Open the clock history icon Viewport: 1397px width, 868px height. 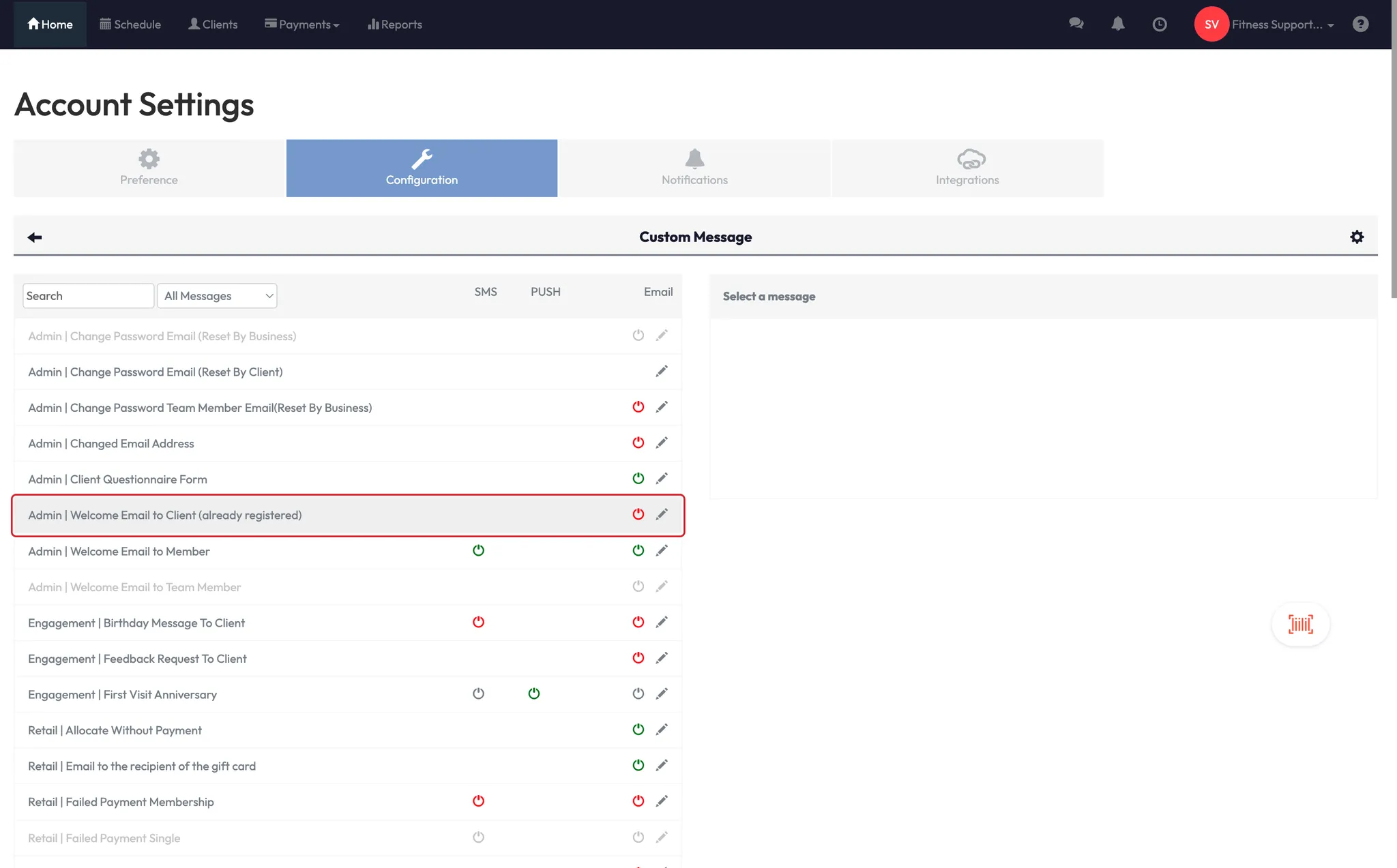point(1159,25)
